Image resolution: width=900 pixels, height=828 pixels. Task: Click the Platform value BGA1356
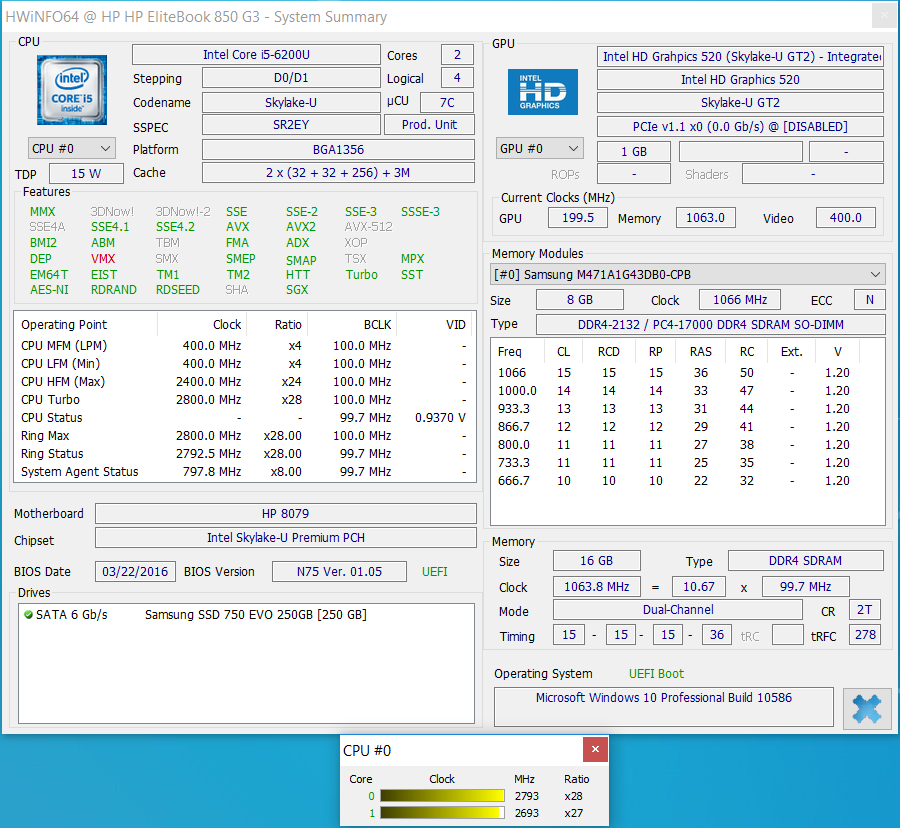coord(338,149)
